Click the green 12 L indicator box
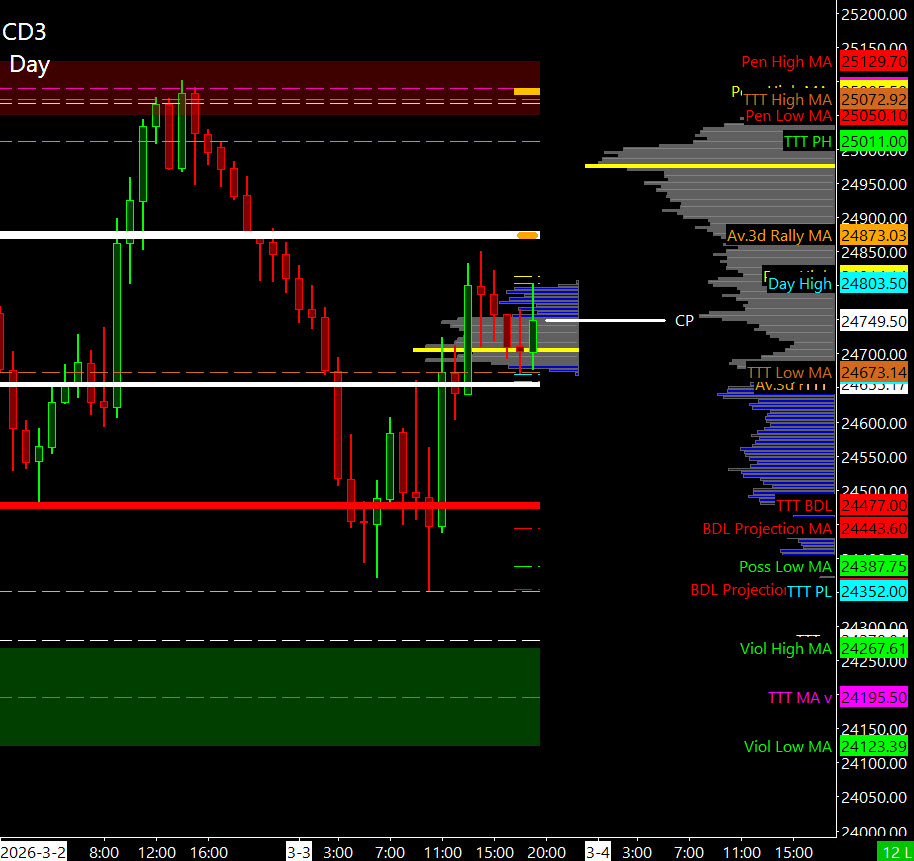 [894, 852]
